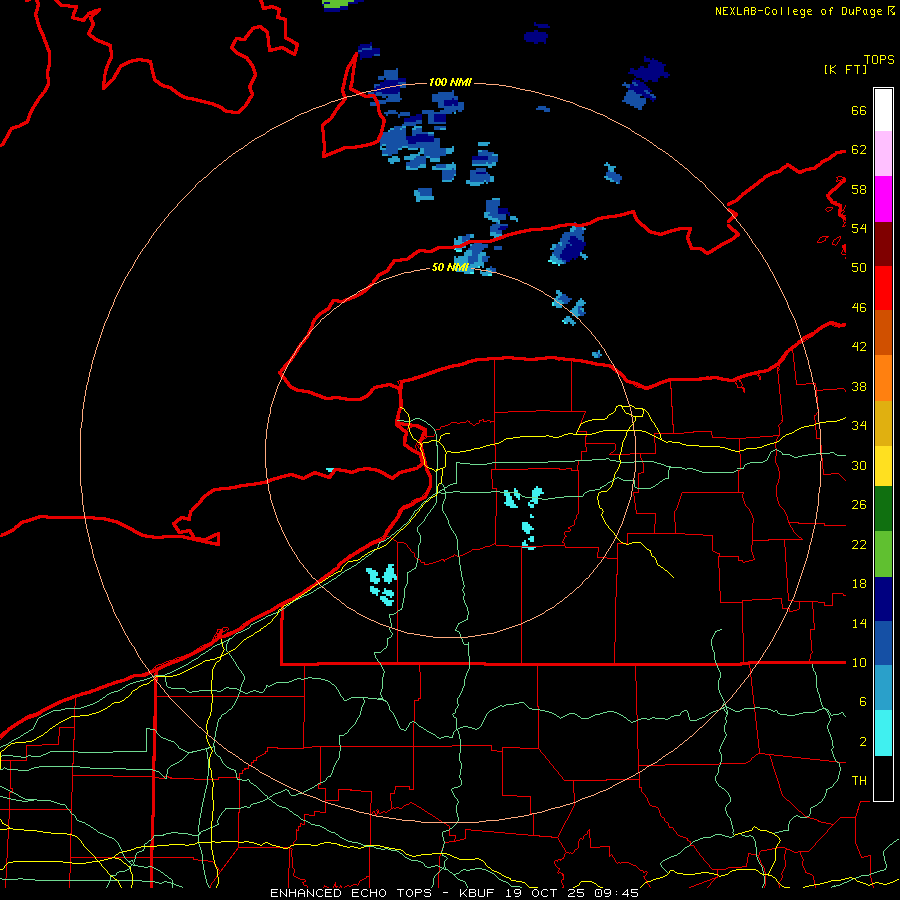Select the gold 34 kft swatch
This screenshot has height=900, width=900.
883,423
